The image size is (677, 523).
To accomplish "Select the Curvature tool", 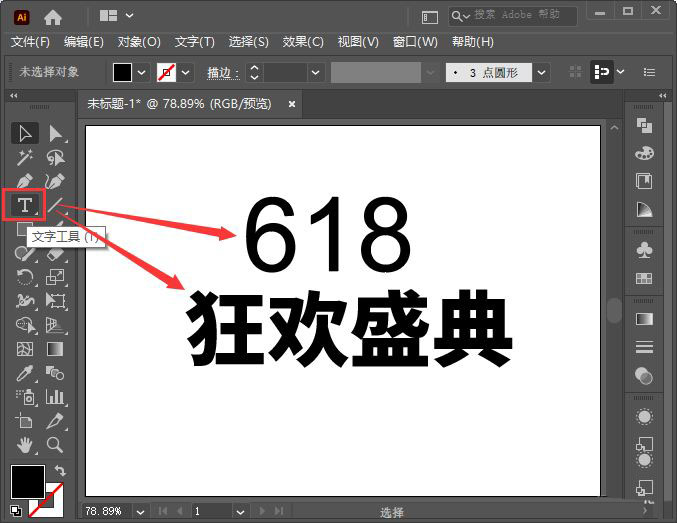I will pos(56,181).
